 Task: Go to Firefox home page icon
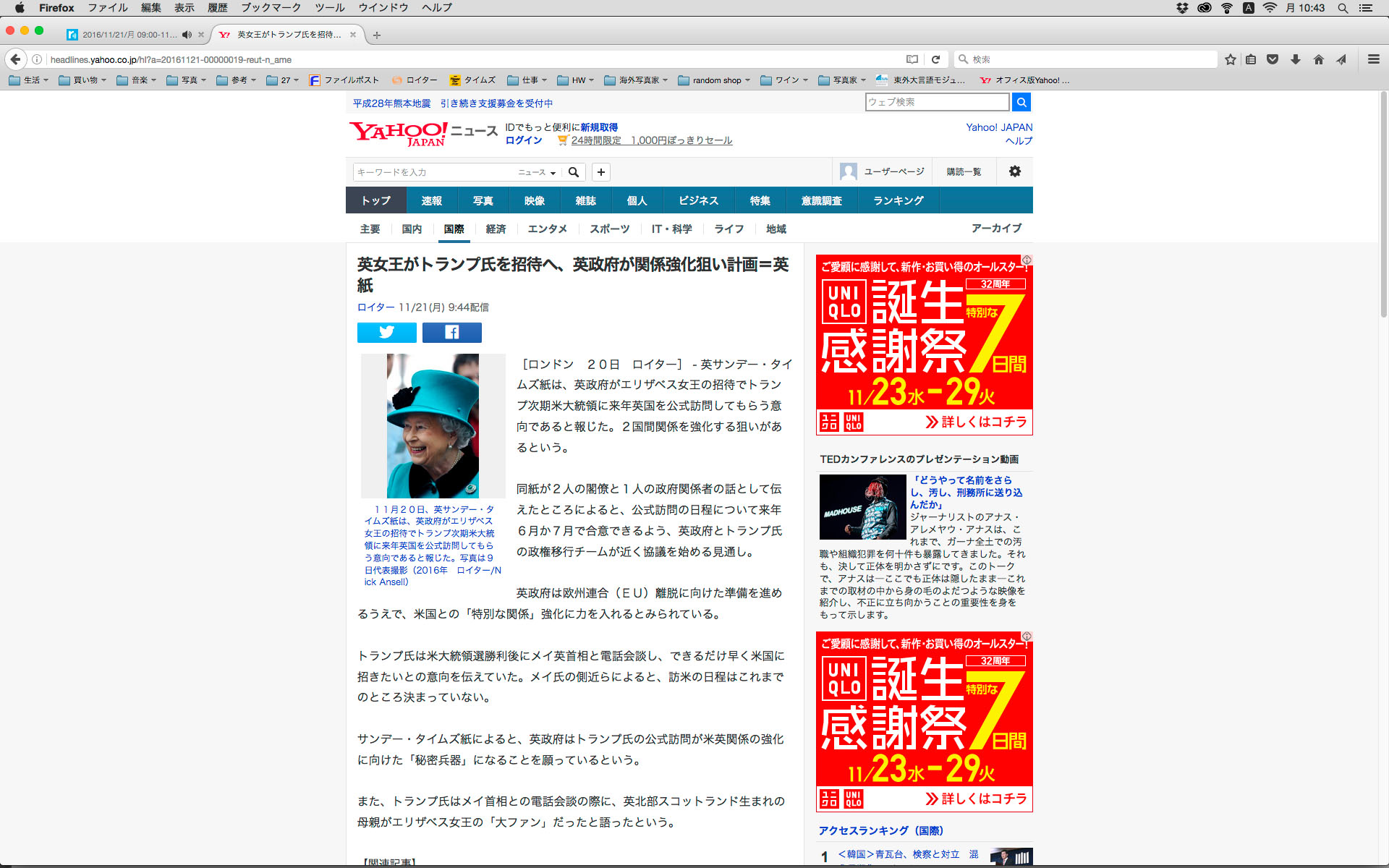coord(1318,59)
